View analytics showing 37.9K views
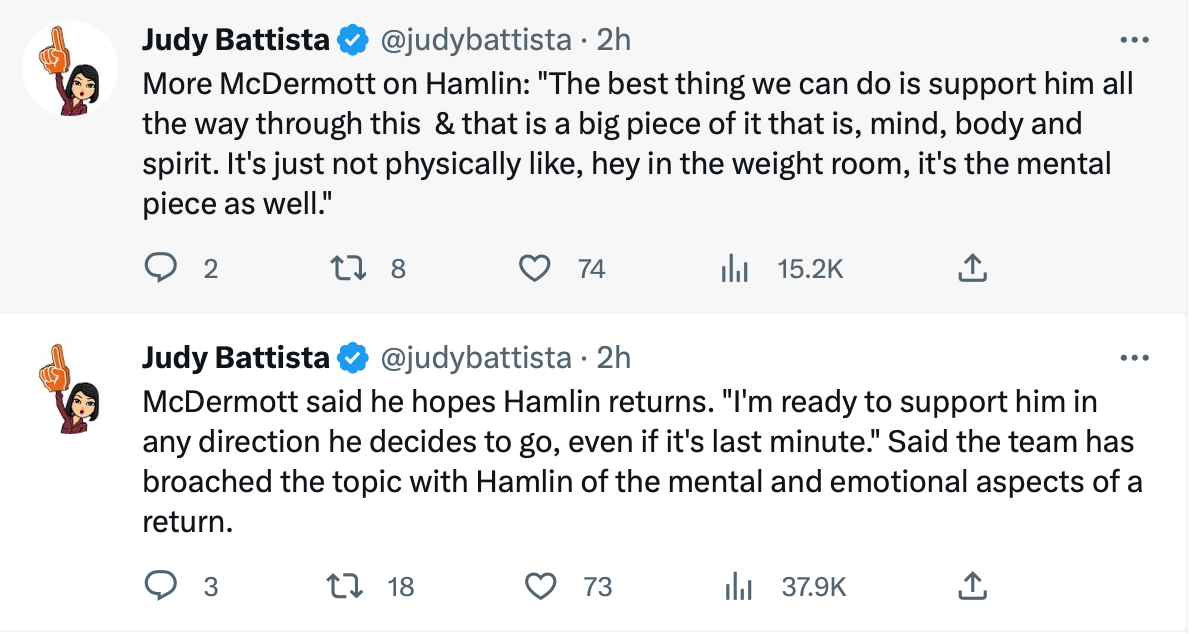Viewport: 1202px width, 634px height. [x=737, y=586]
